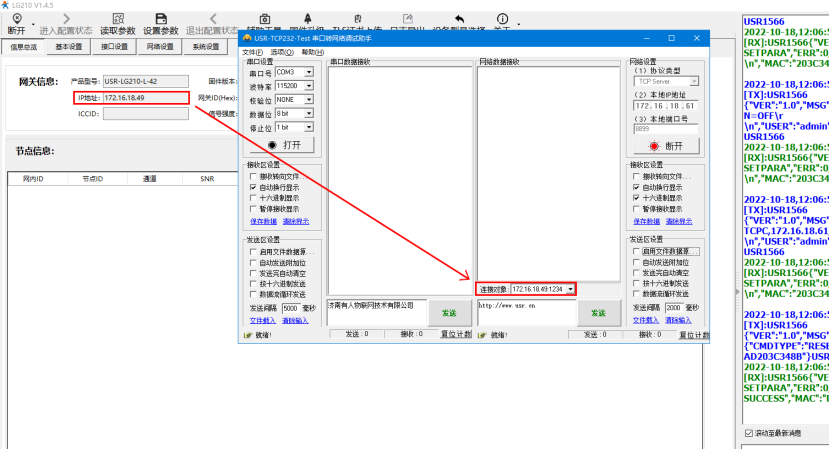Image resolution: width=830 pixels, height=449 pixels.
Task: Open the 帮助(H) menu
Action: pyautogui.click(x=313, y=52)
